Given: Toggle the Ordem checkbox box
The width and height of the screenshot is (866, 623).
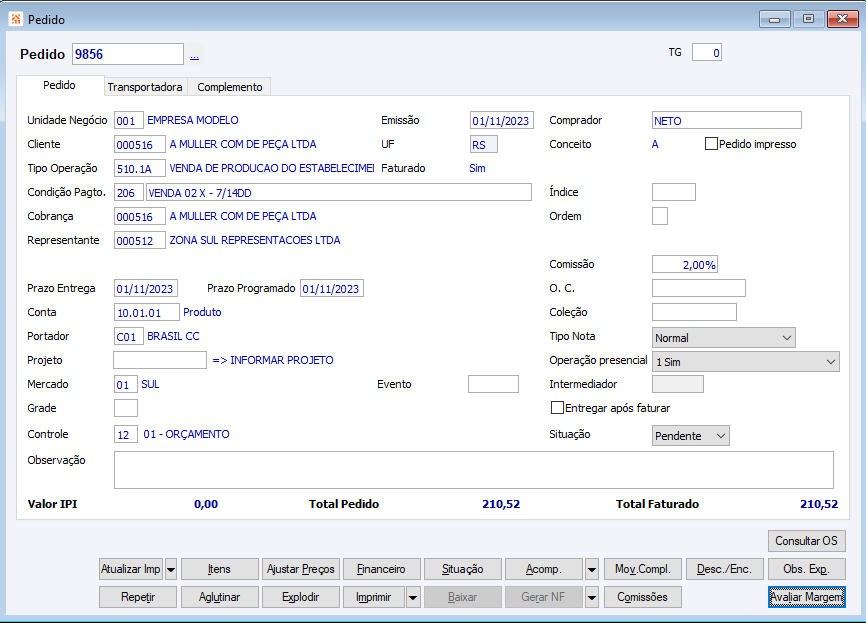Looking at the screenshot, I should pos(660,216).
